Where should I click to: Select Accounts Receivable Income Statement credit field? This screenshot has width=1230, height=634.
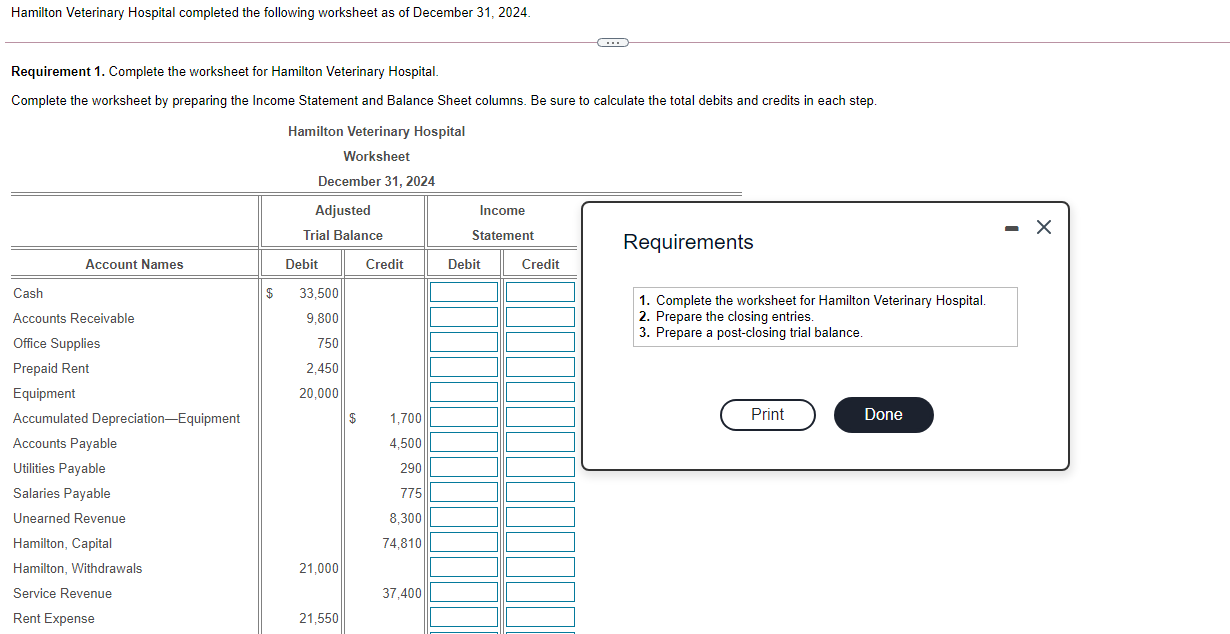(x=540, y=317)
